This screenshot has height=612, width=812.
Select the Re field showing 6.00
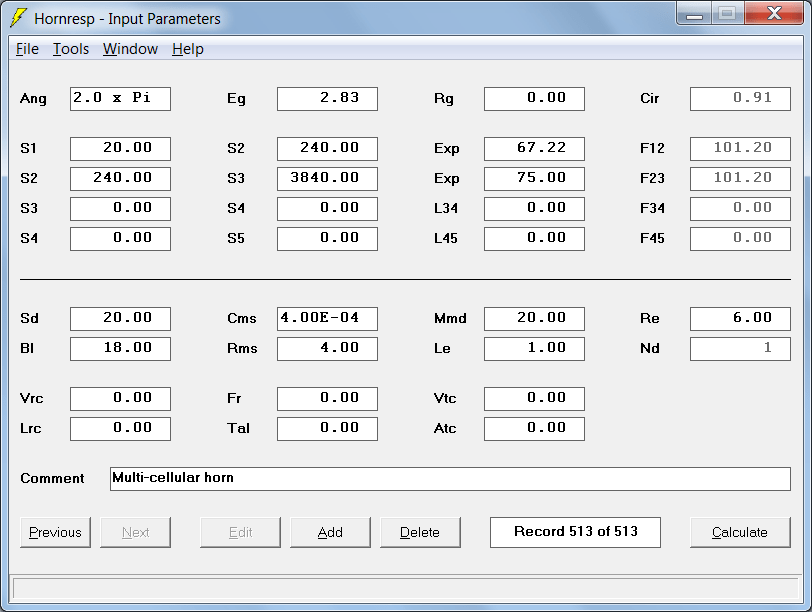click(740, 318)
